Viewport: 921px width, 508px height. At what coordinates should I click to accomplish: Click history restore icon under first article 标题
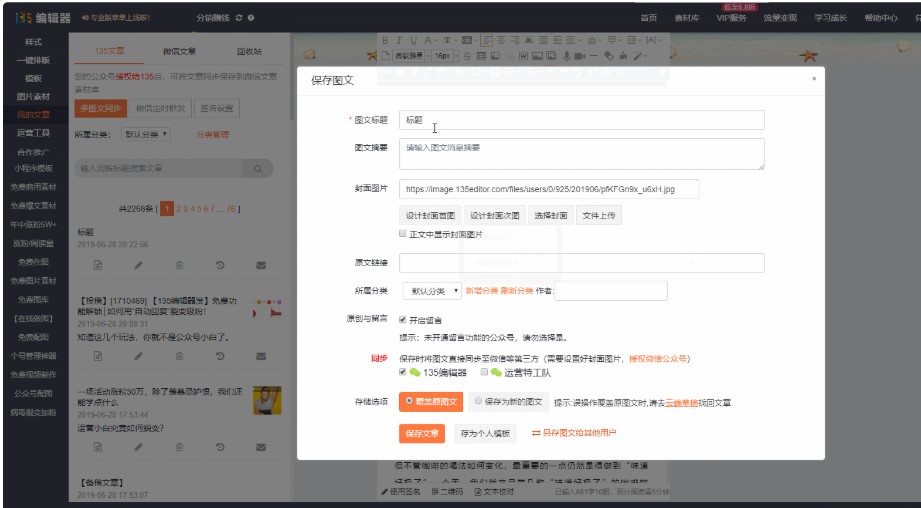[x=220, y=265]
